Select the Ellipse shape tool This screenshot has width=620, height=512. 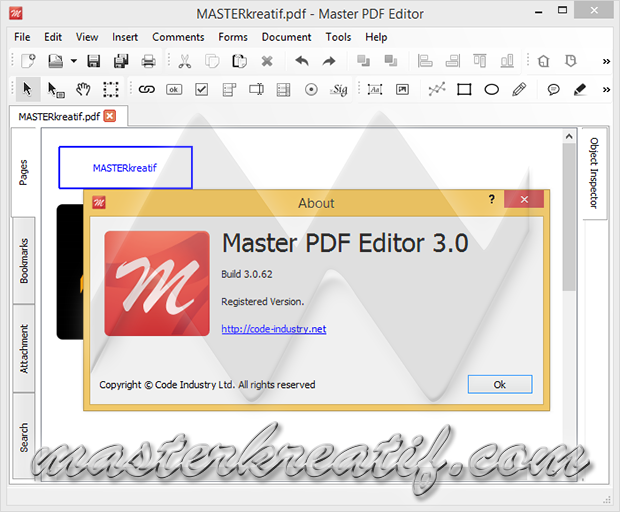(x=491, y=90)
